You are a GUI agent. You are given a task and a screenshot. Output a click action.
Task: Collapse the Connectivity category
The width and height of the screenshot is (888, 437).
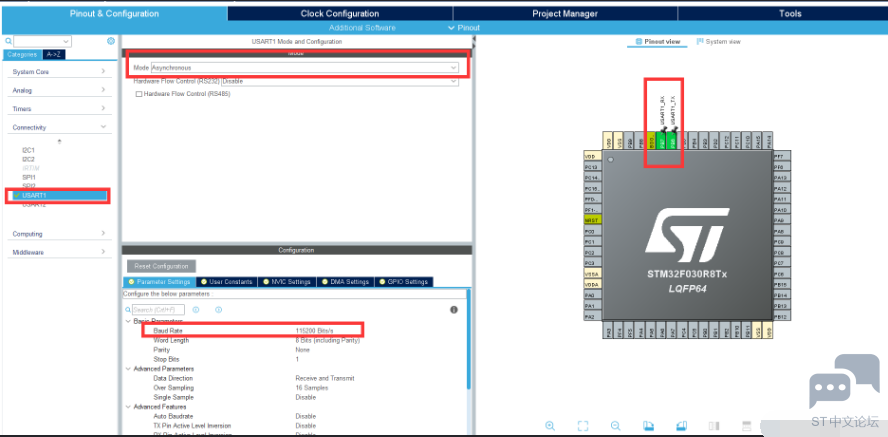[x=58, y=127]
